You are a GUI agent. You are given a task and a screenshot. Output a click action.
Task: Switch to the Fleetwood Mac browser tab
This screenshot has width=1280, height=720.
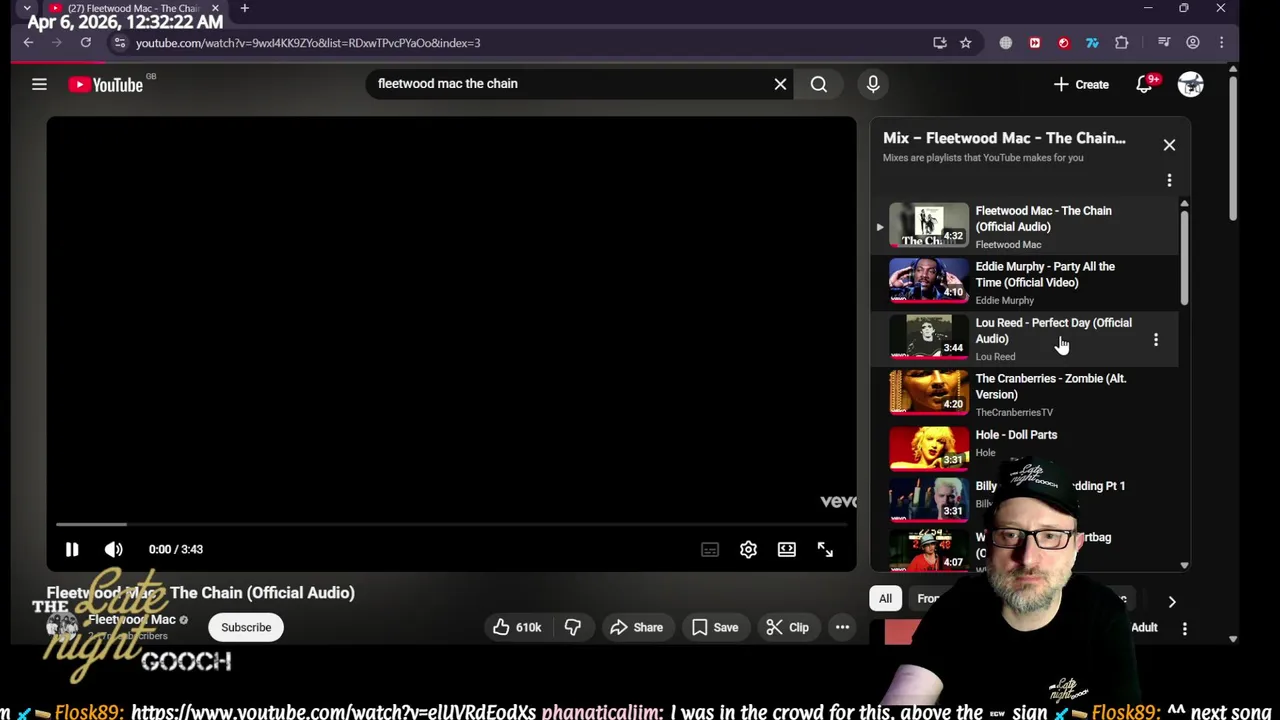(x=132, y=9)
